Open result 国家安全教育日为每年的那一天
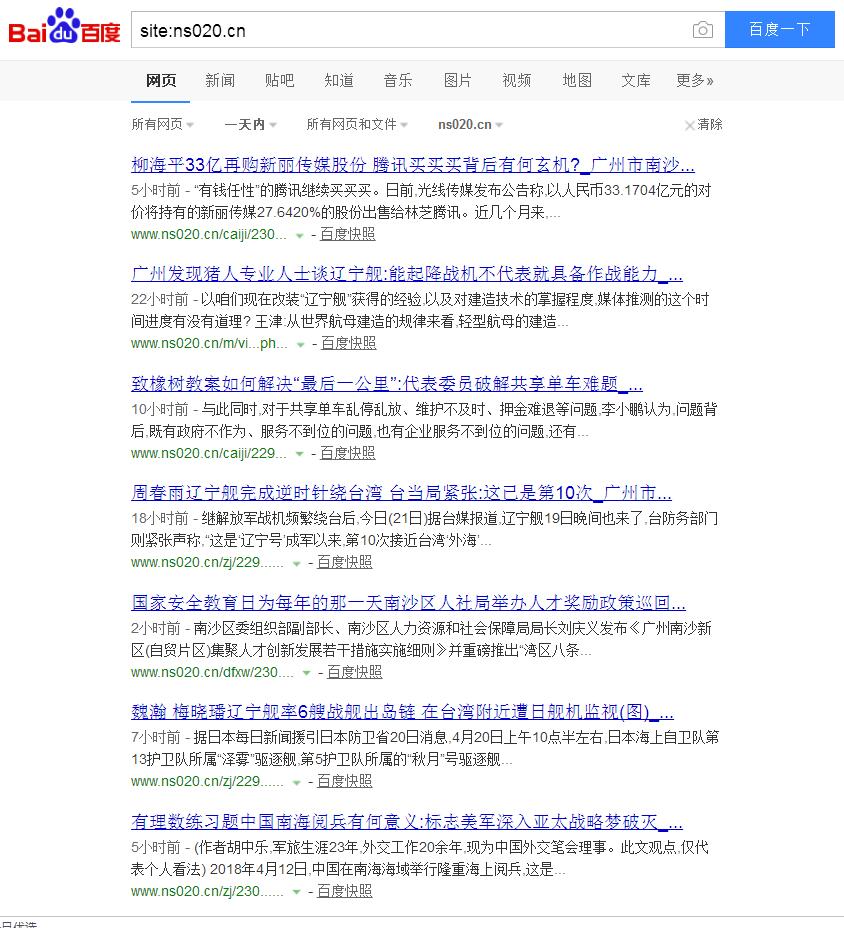 point(408,602)
